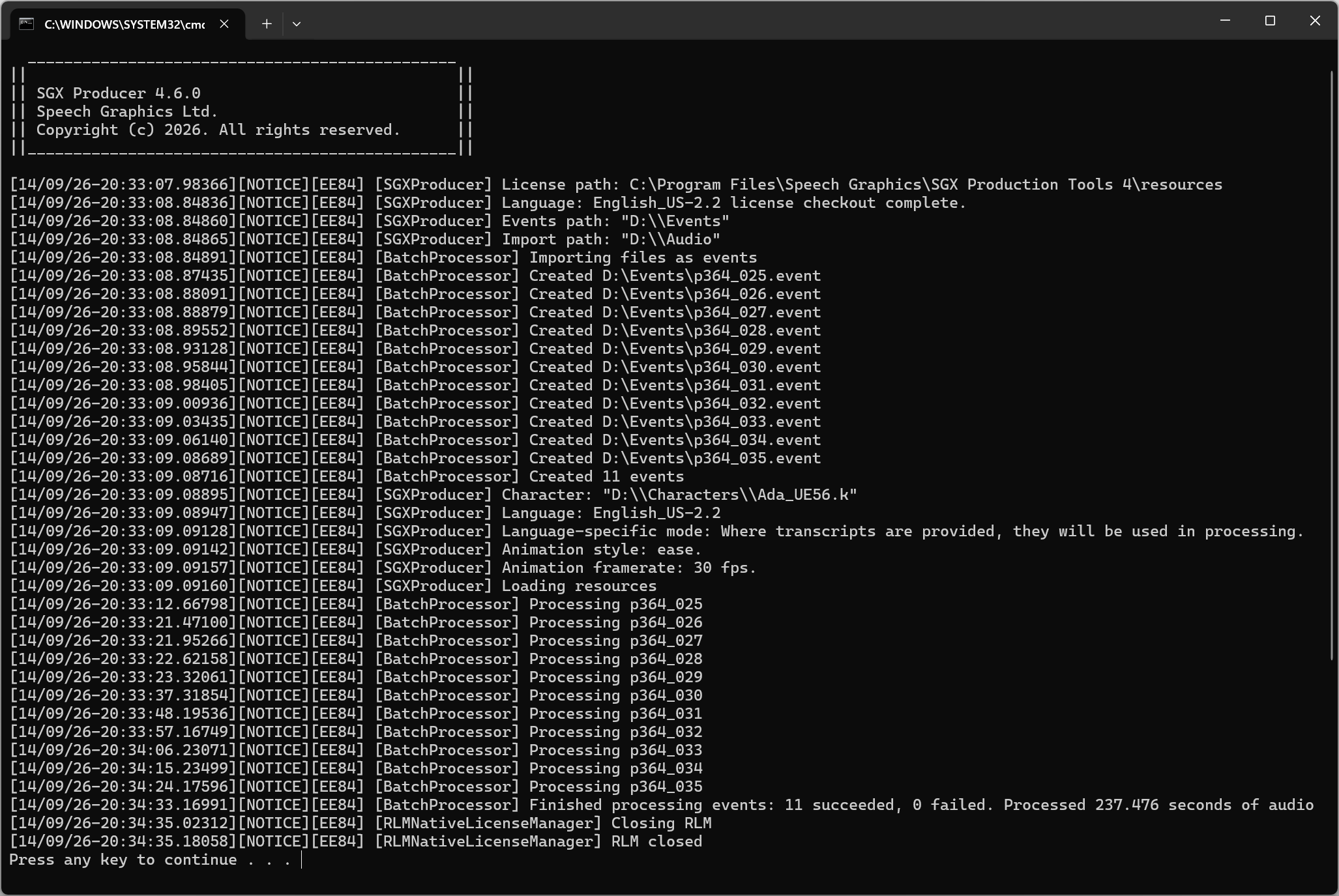This screenshot has width=1339, height=896.
Task: Click the 'SGX Producer 4.6.0' banner text
Action: [119, 93]
